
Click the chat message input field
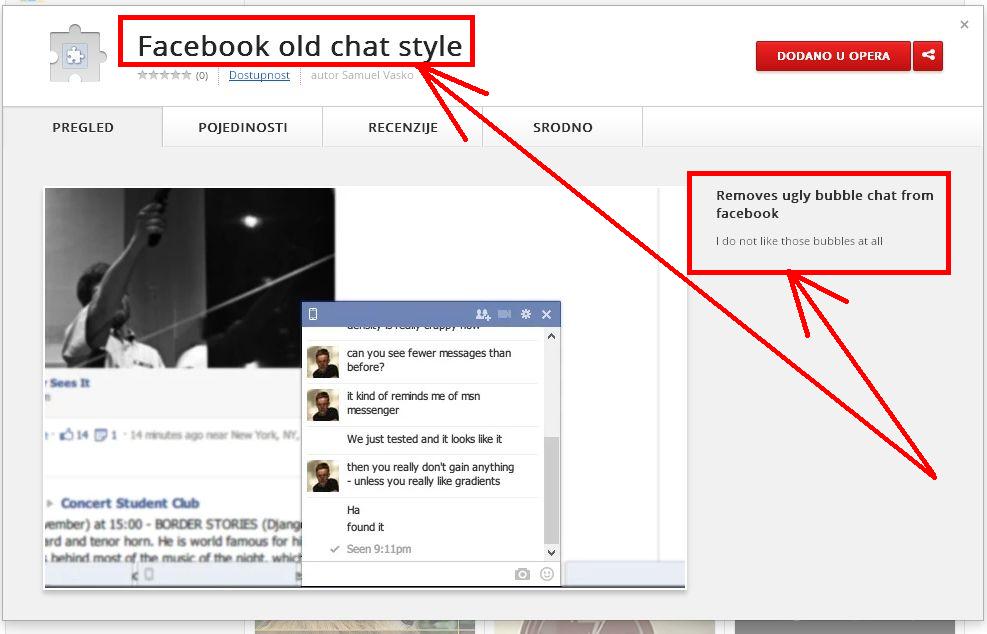click(408, 574)
